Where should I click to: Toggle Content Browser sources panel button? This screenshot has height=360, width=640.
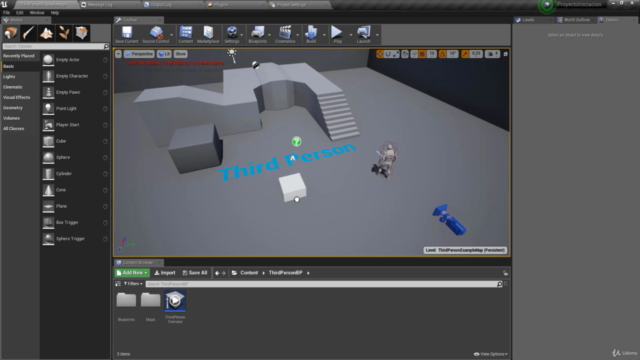pyautogui.click(x=118, y=284)
